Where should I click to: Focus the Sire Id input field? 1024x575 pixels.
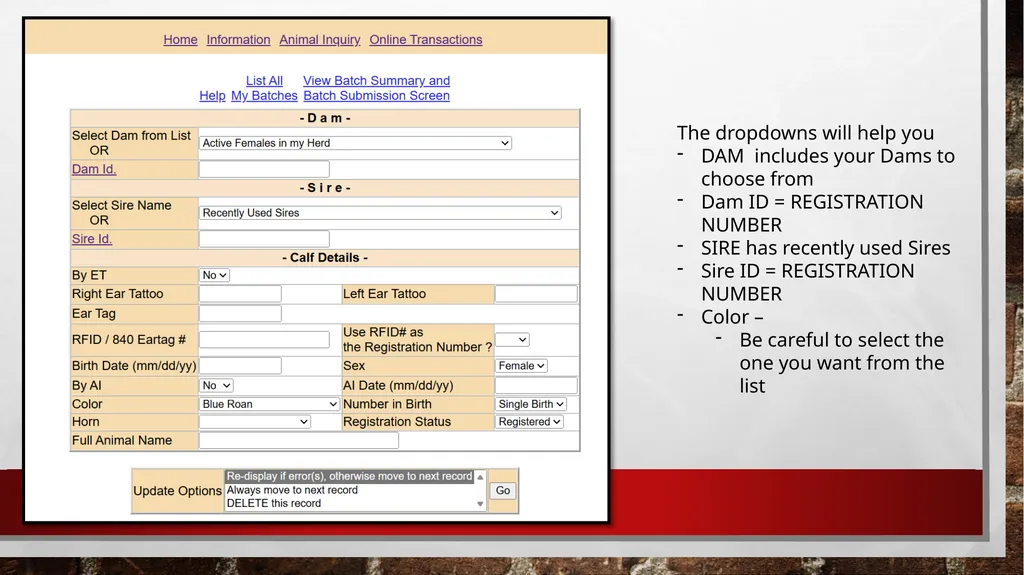coord(264,239)
